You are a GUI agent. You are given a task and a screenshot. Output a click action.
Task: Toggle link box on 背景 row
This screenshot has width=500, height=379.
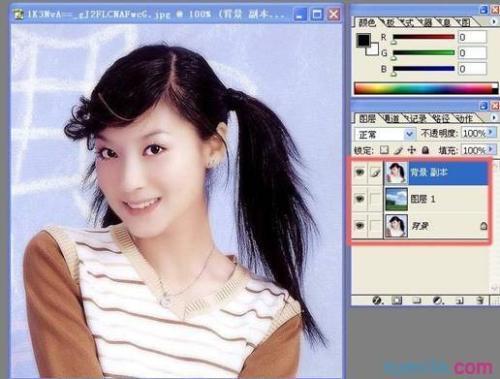pyautogui.click(x=375, y=226)
